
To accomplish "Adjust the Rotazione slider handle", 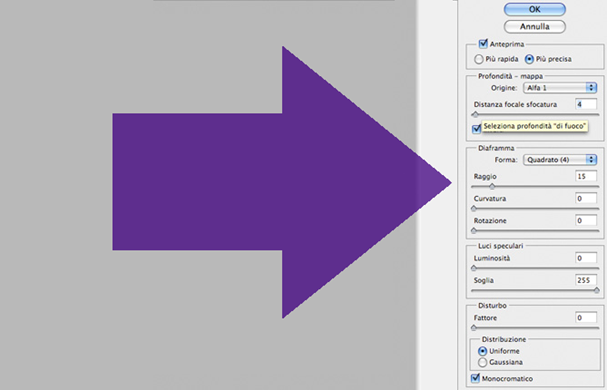I will point(474,231).
